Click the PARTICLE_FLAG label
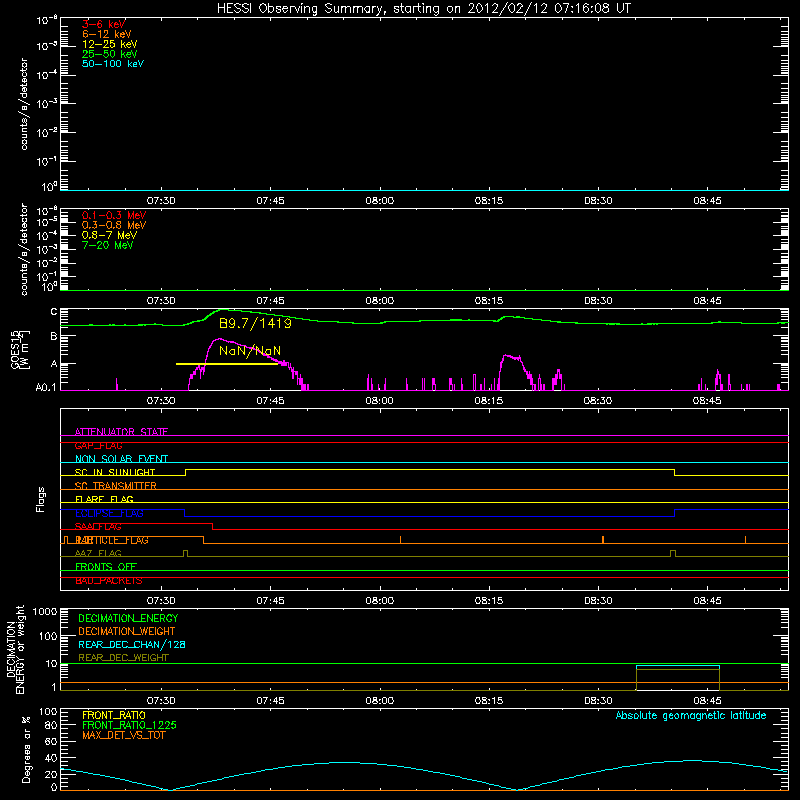Screen dimensions: 800x800 pos(112,540)
